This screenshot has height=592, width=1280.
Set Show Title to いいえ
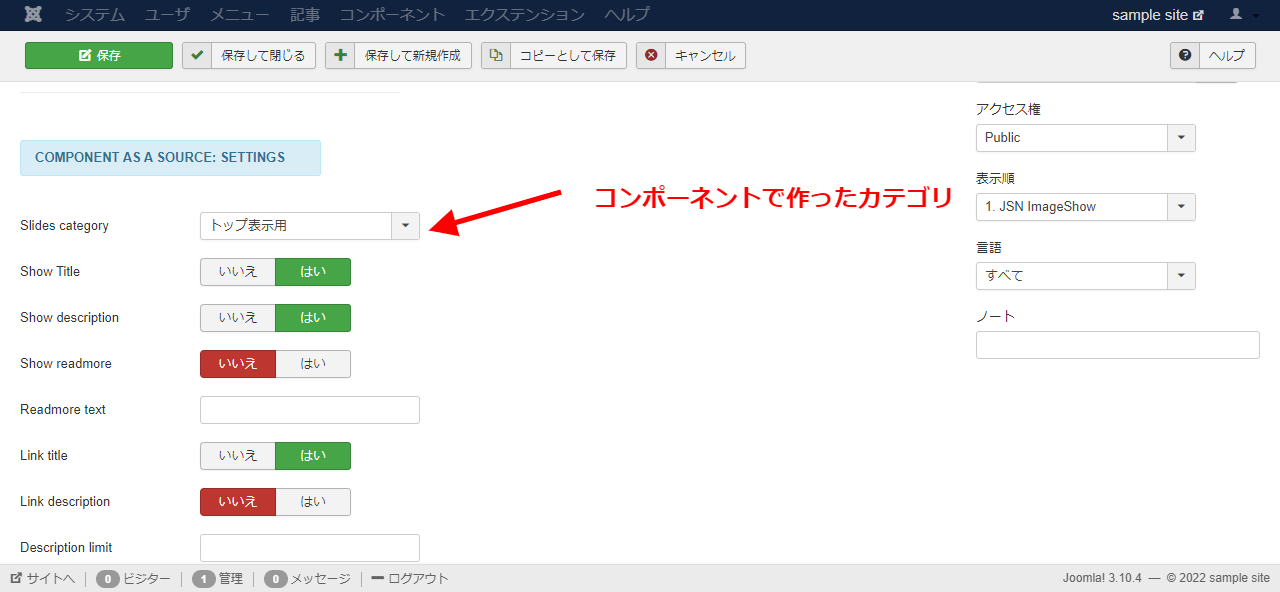[238, 272]
